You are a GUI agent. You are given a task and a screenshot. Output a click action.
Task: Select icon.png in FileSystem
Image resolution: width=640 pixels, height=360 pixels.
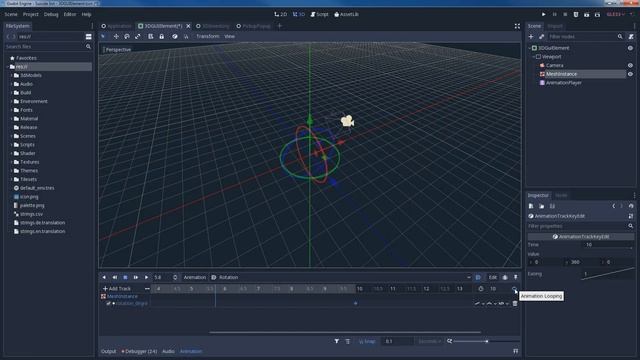(29, 197)
